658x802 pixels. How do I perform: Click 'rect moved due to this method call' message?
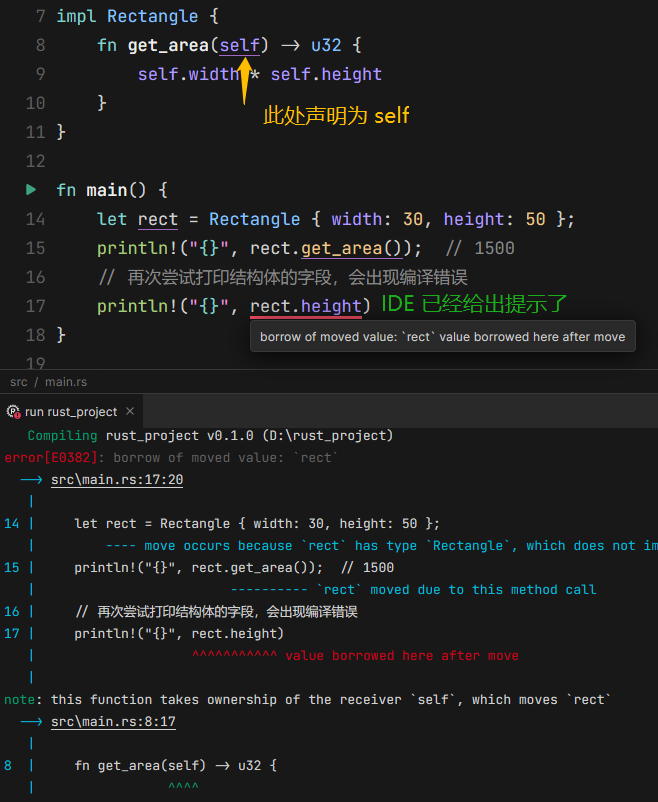point(456,590)
